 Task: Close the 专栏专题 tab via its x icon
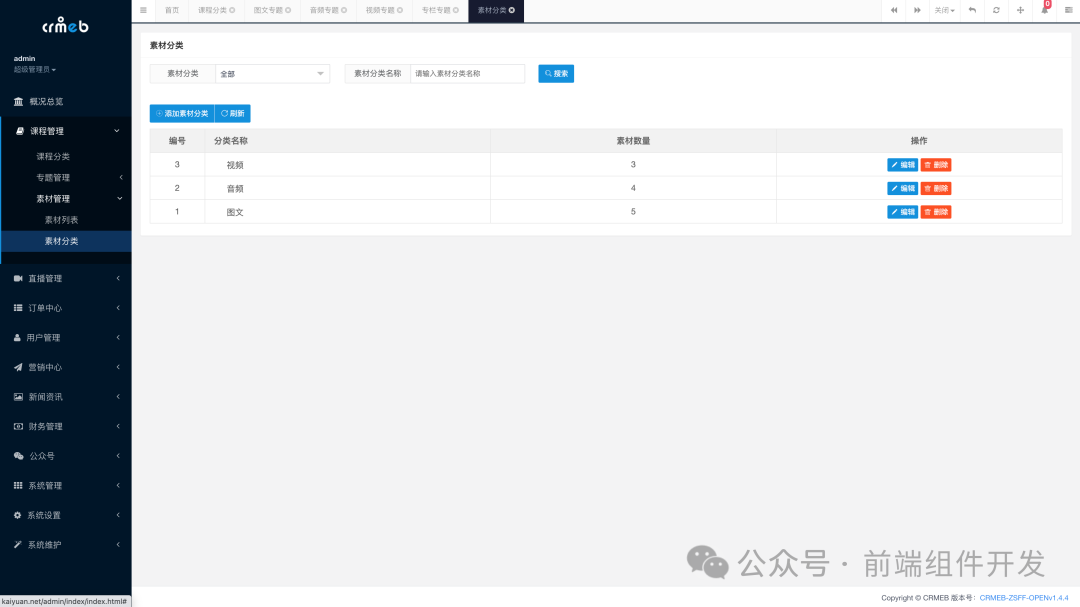tap(456, 10)
